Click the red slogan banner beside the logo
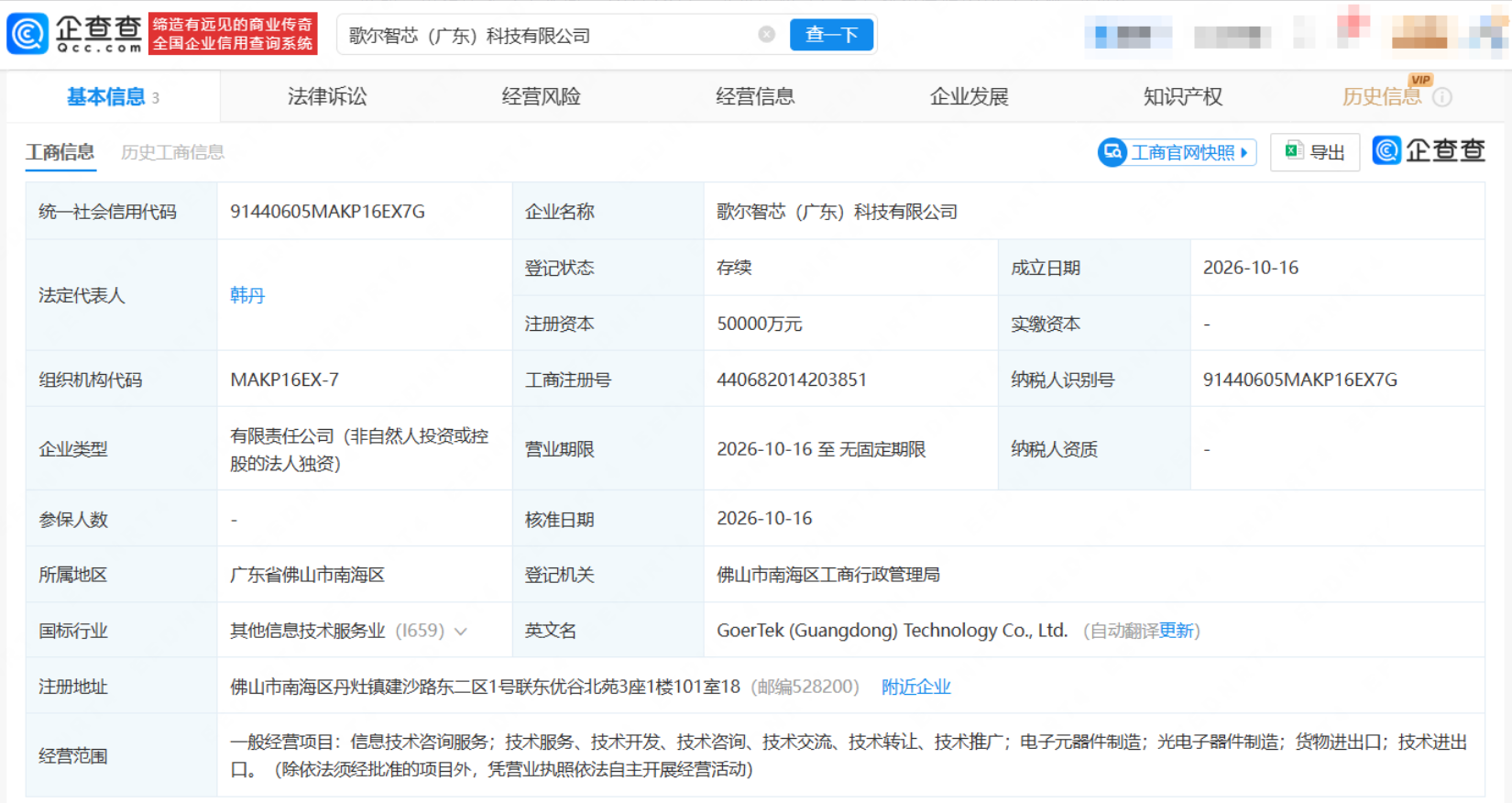The image size is (1512, 803). tap(233, 35)
